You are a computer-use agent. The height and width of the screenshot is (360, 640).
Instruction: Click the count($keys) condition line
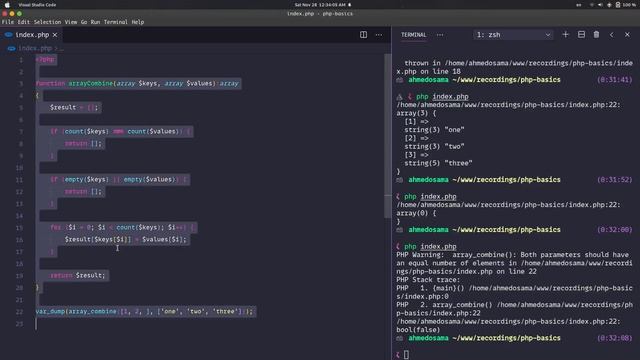pyautogui.click(x=121, y=131)
